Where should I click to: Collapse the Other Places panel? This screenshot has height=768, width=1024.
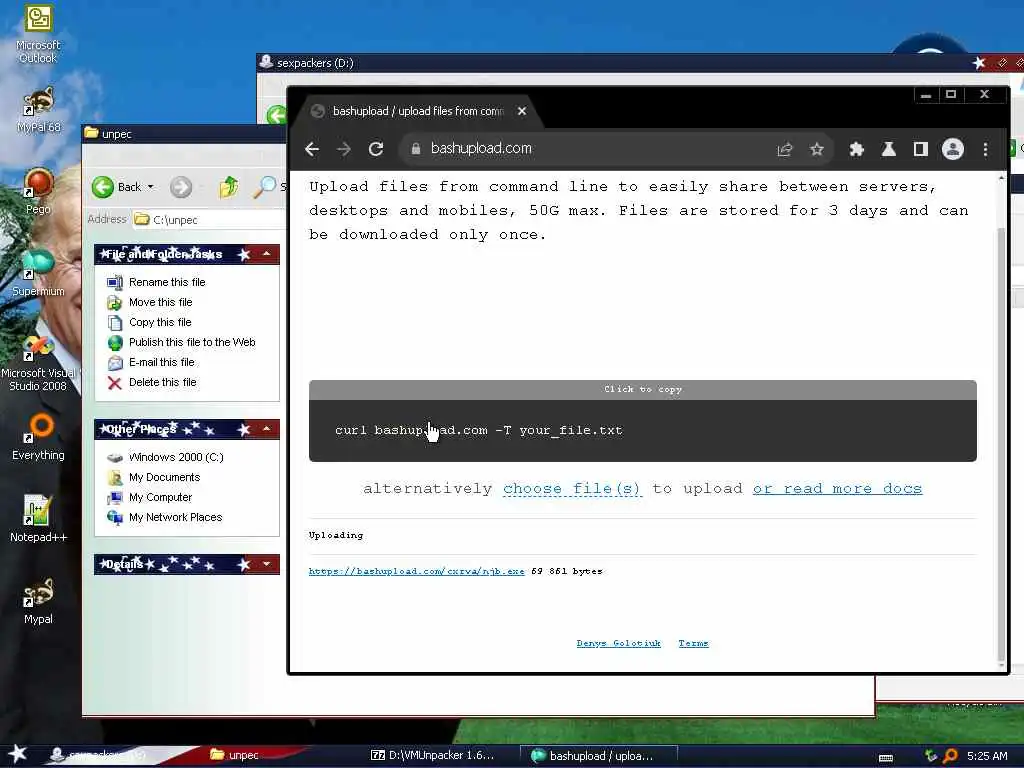pos(266,429)
